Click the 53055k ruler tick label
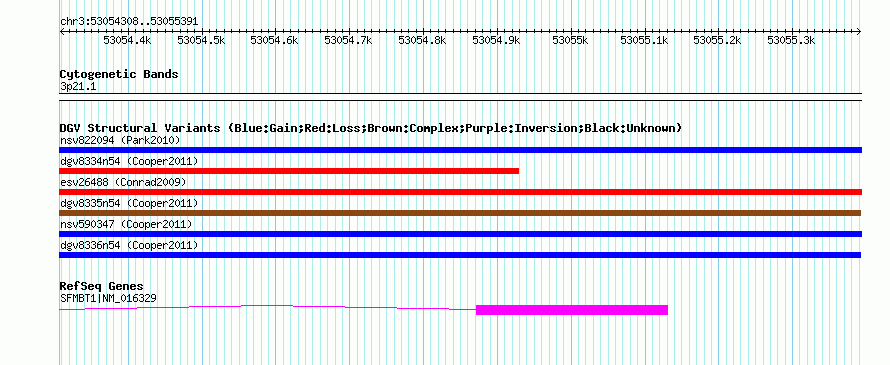 570,40
